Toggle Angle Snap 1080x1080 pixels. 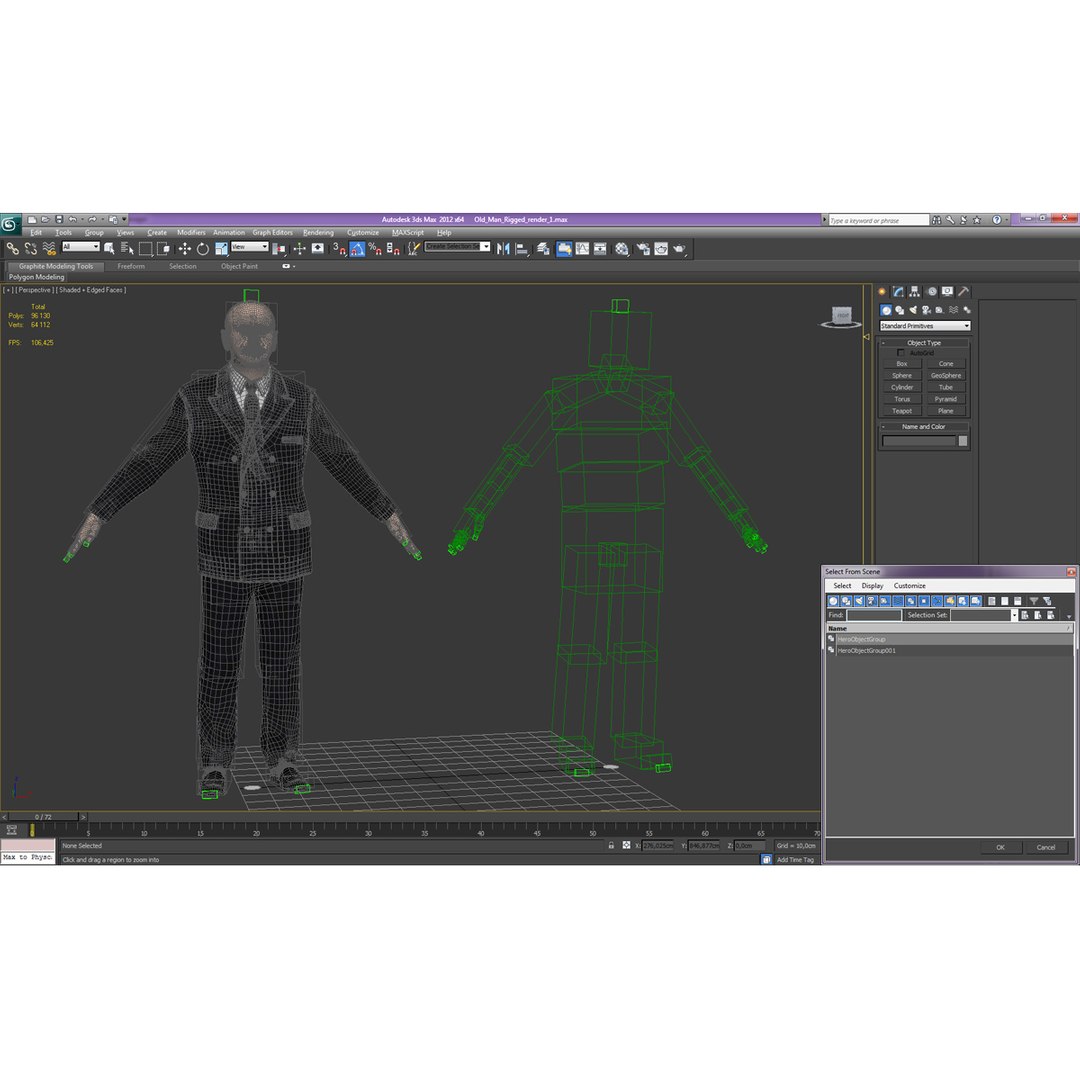point(357,249)
